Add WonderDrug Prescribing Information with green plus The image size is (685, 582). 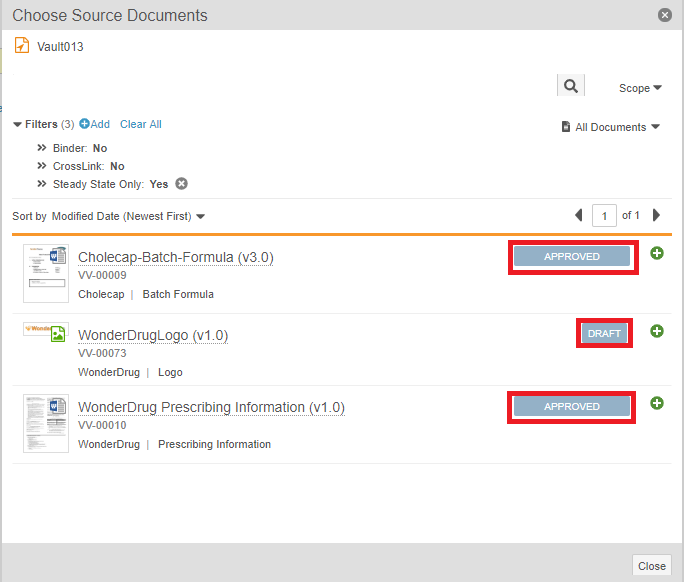pyautogui.click(x=657, y=403)
